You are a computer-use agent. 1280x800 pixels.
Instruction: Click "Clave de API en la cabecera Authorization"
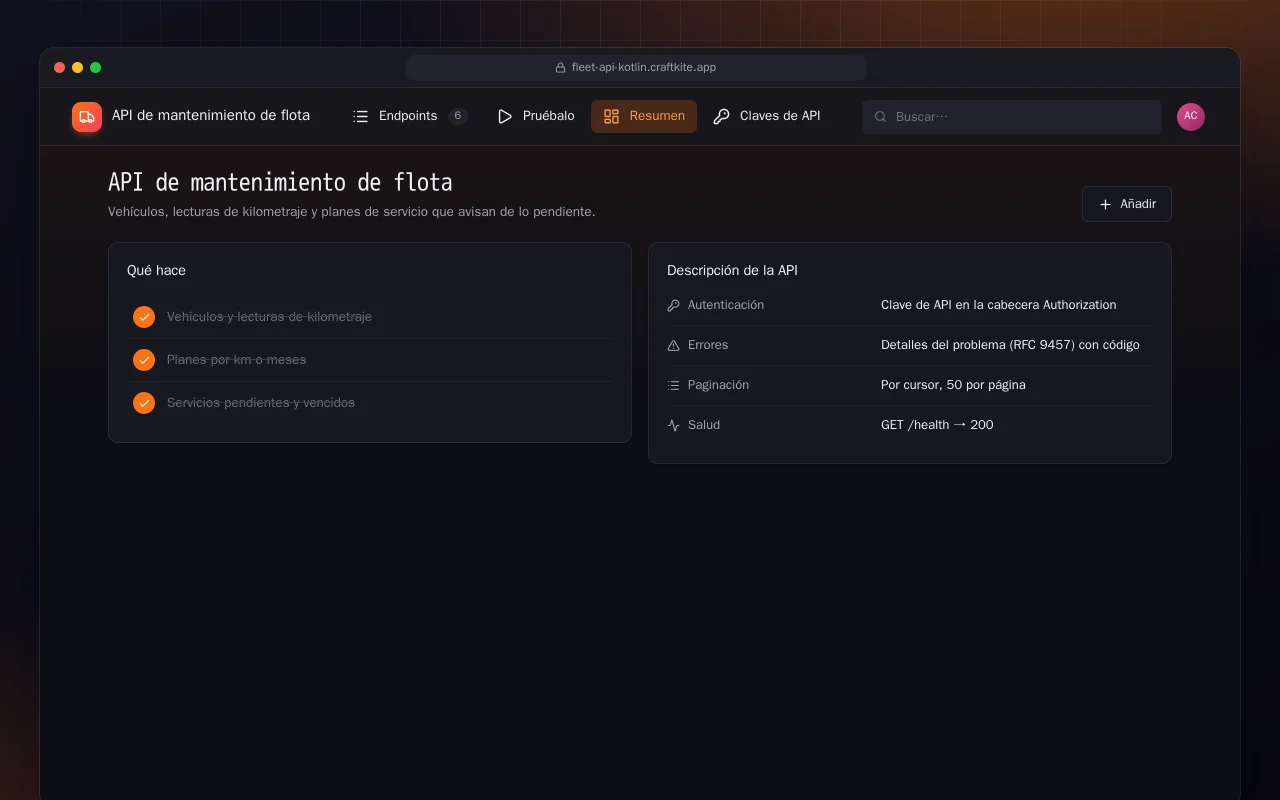pyautogui.click(x=998, y=305)
